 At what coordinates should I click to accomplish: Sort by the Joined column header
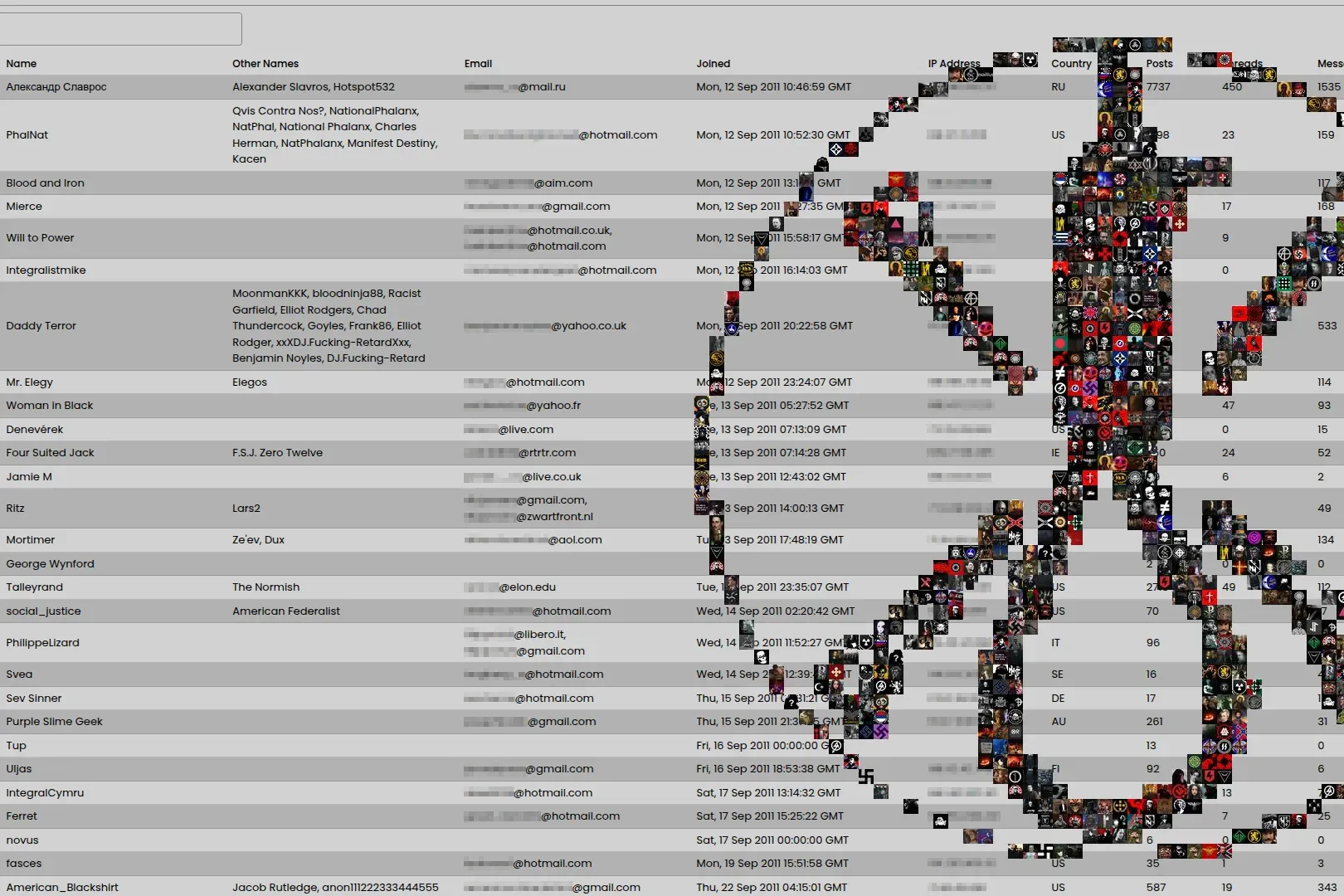point(713,63)
